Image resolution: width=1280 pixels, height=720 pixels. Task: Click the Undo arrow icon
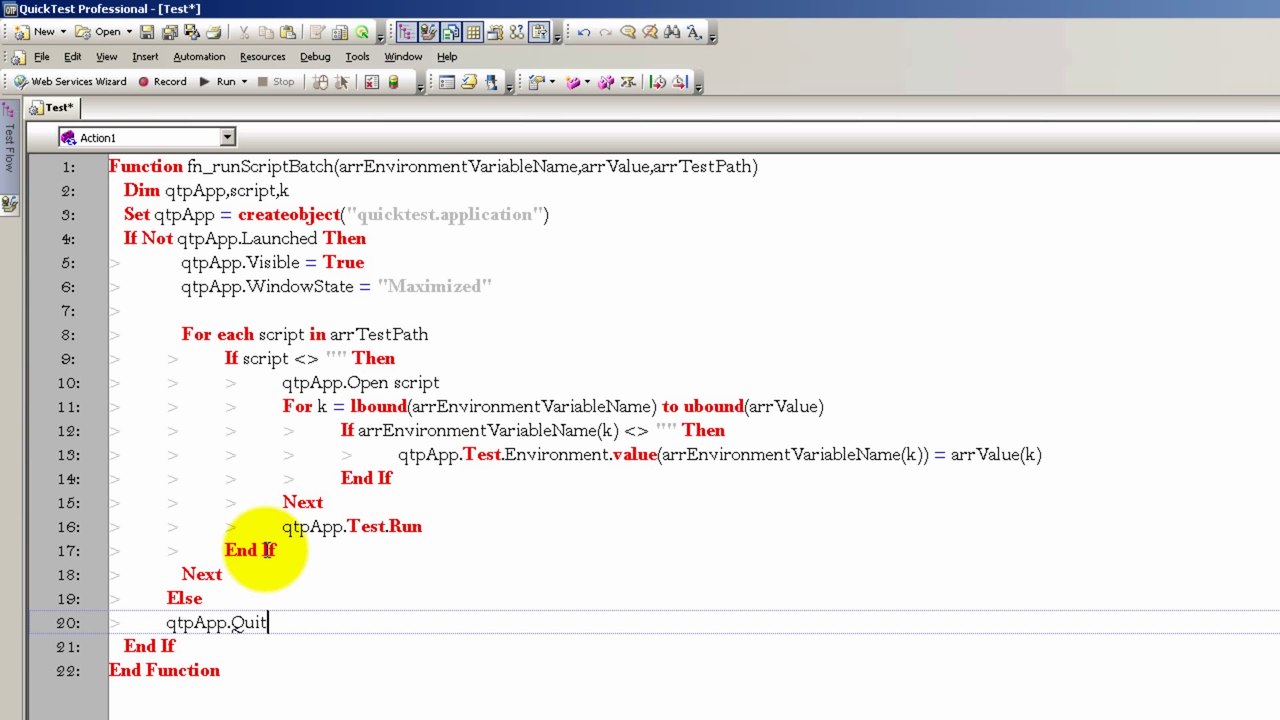point(584,32)
